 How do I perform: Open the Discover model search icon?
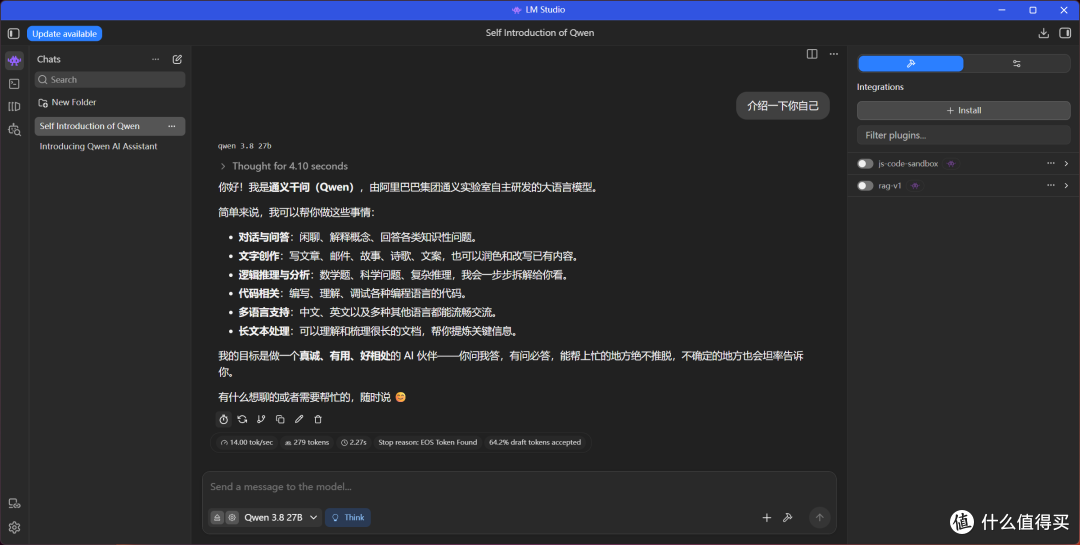click(x=14, y=129)
